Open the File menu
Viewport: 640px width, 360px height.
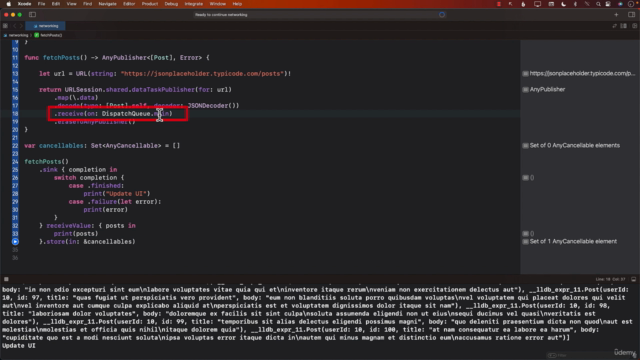click(41, 4)
